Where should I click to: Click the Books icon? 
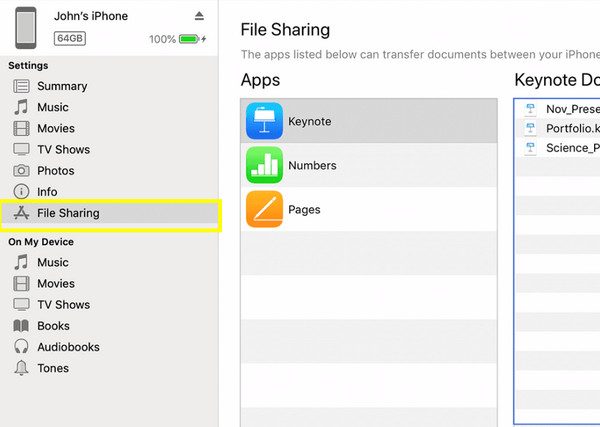pyautogui.click(x=21, y=326)
